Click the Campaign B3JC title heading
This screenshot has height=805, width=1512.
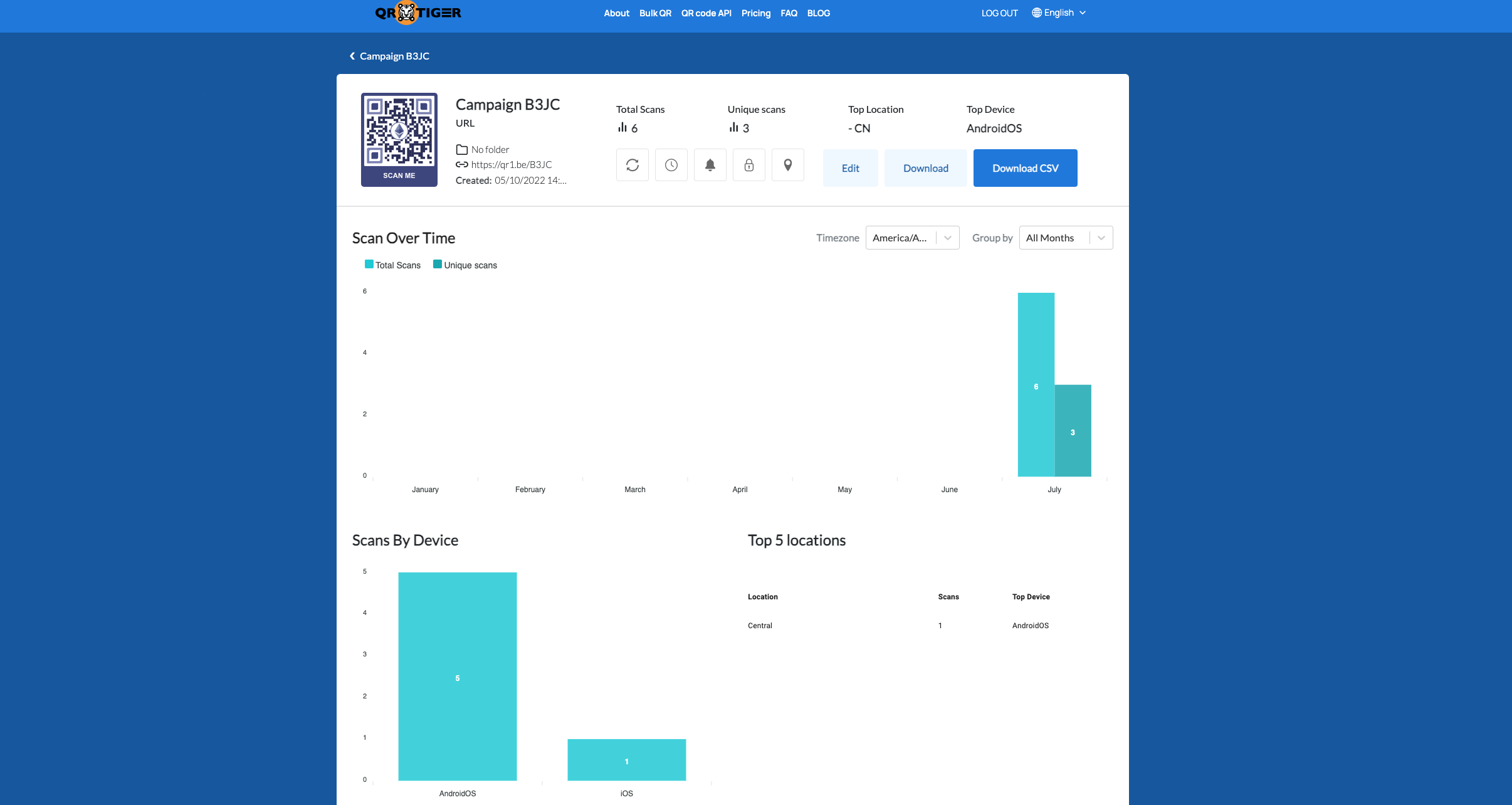[508, 104]
